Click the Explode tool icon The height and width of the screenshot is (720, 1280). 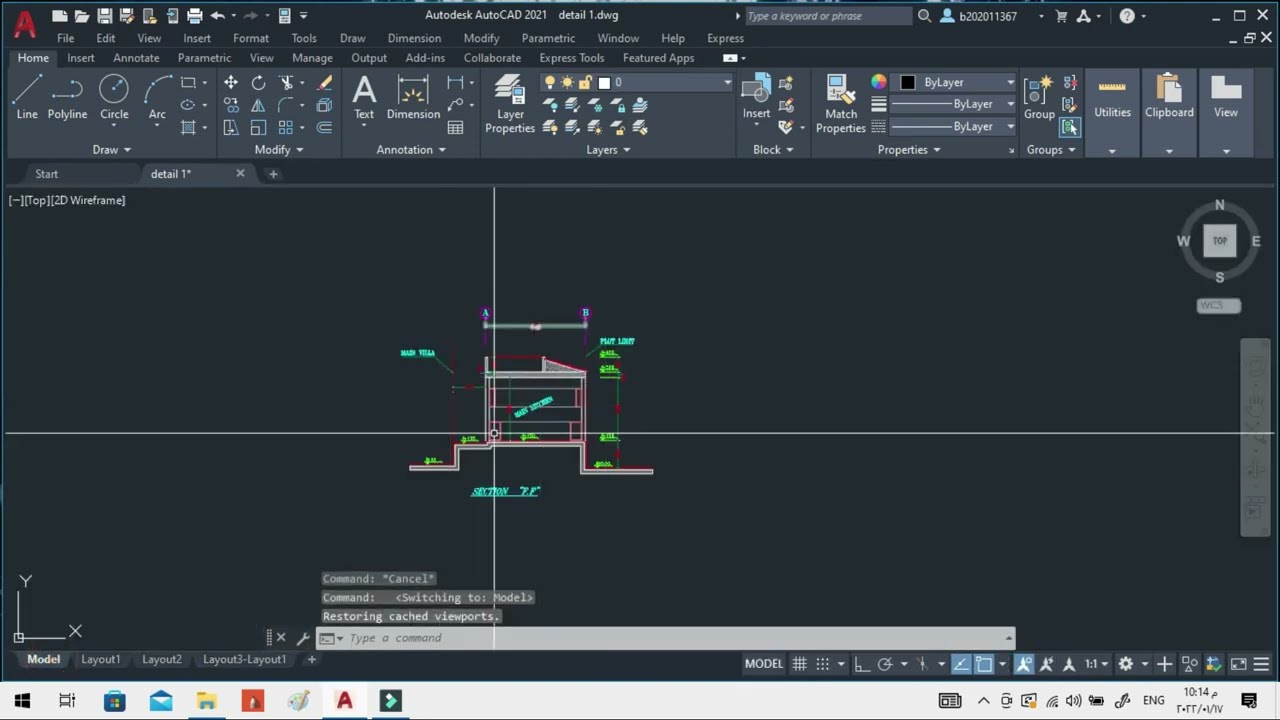tap(325, 105)
